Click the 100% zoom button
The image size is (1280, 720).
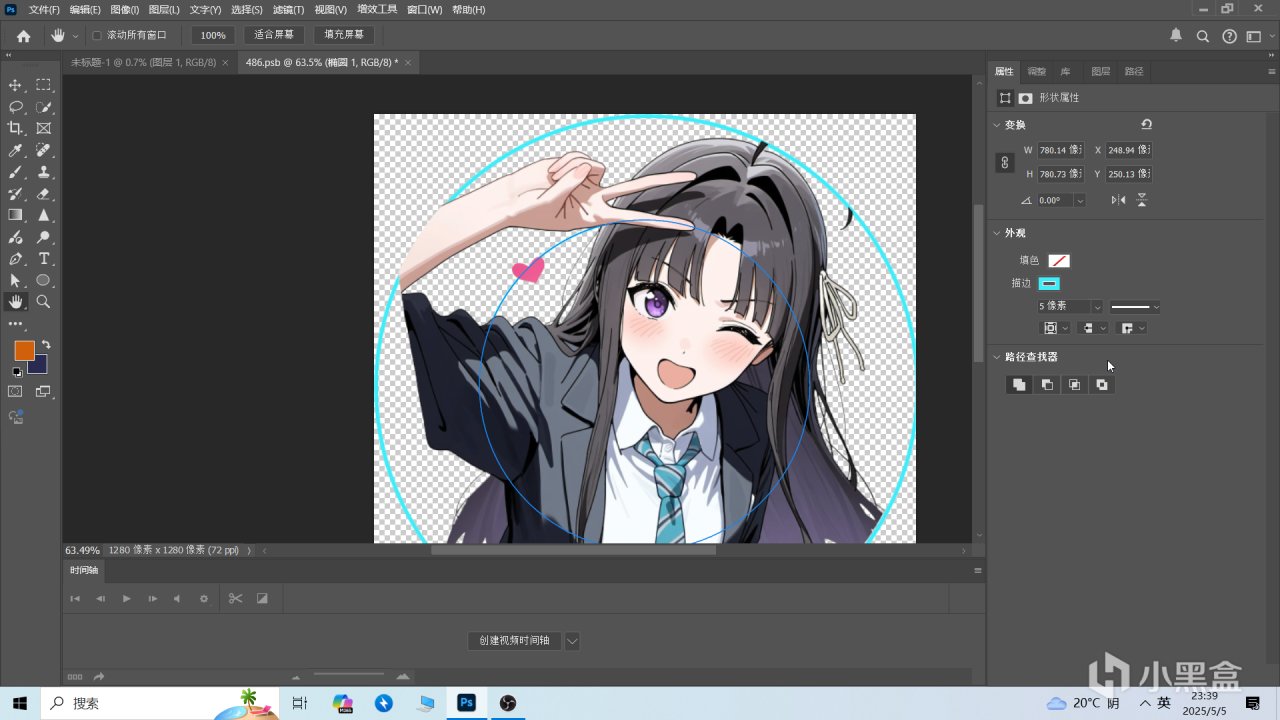point(213,35)
